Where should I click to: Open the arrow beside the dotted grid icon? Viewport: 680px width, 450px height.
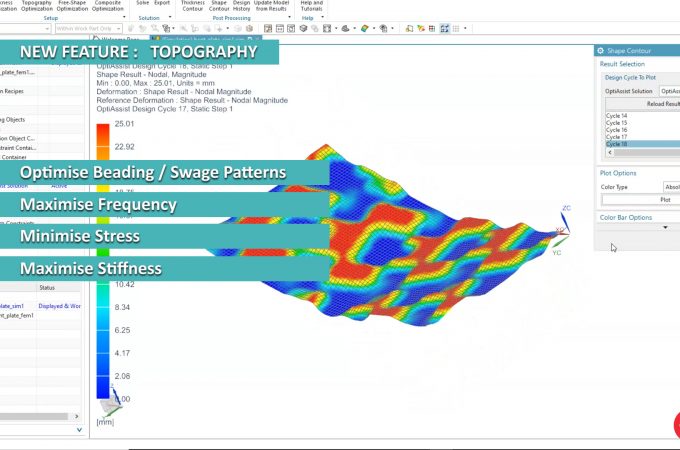click(465, 29)
